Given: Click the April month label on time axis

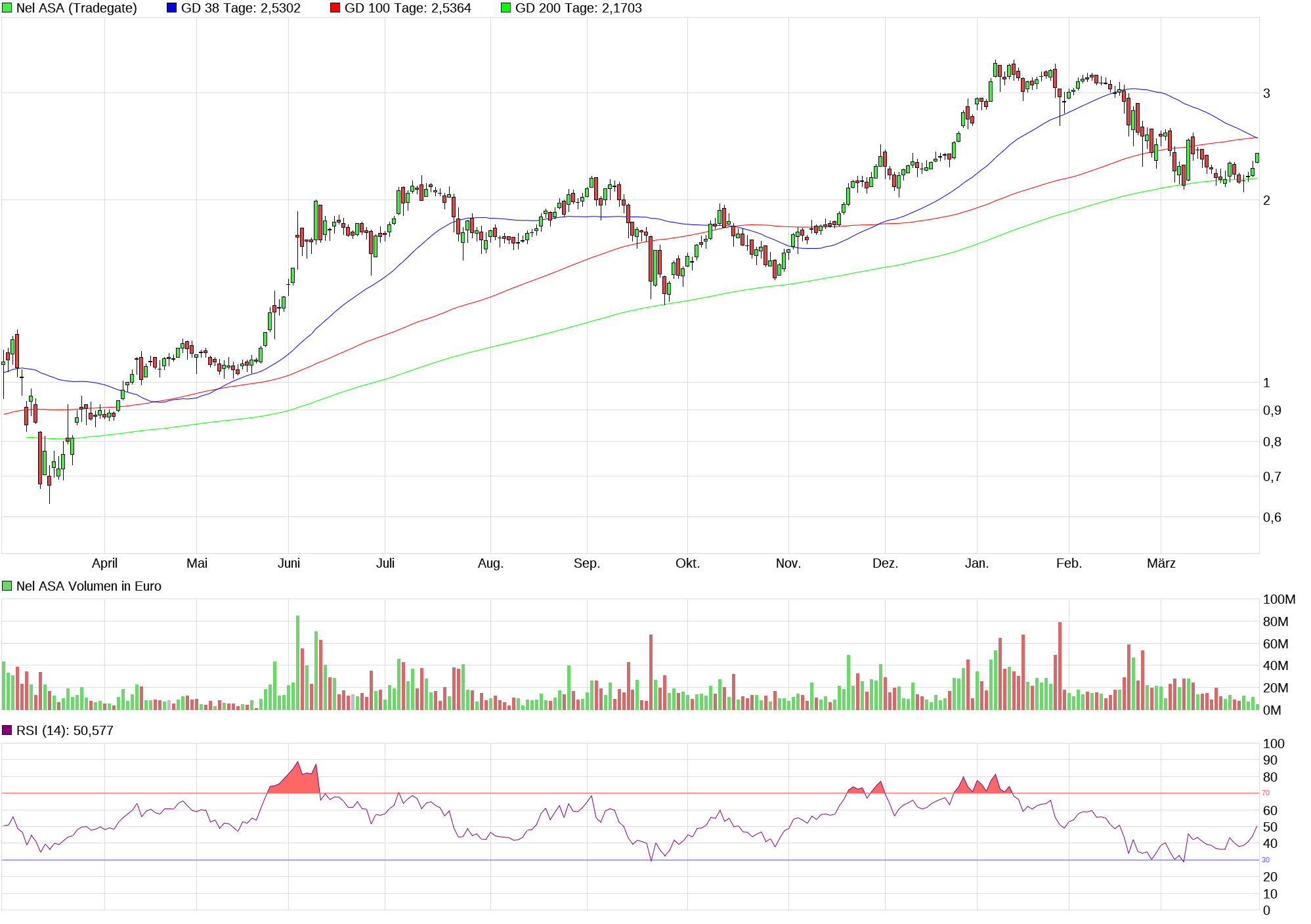Looking at the screenshot, I should pyautogui.click(x=104, y=563).
